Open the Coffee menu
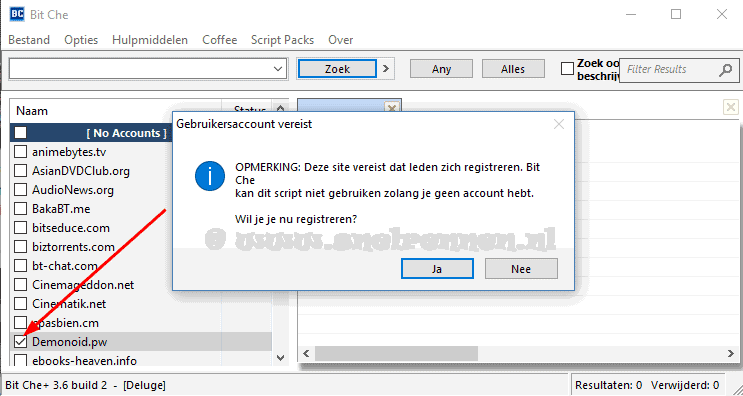743x396 pixels. 219,40
